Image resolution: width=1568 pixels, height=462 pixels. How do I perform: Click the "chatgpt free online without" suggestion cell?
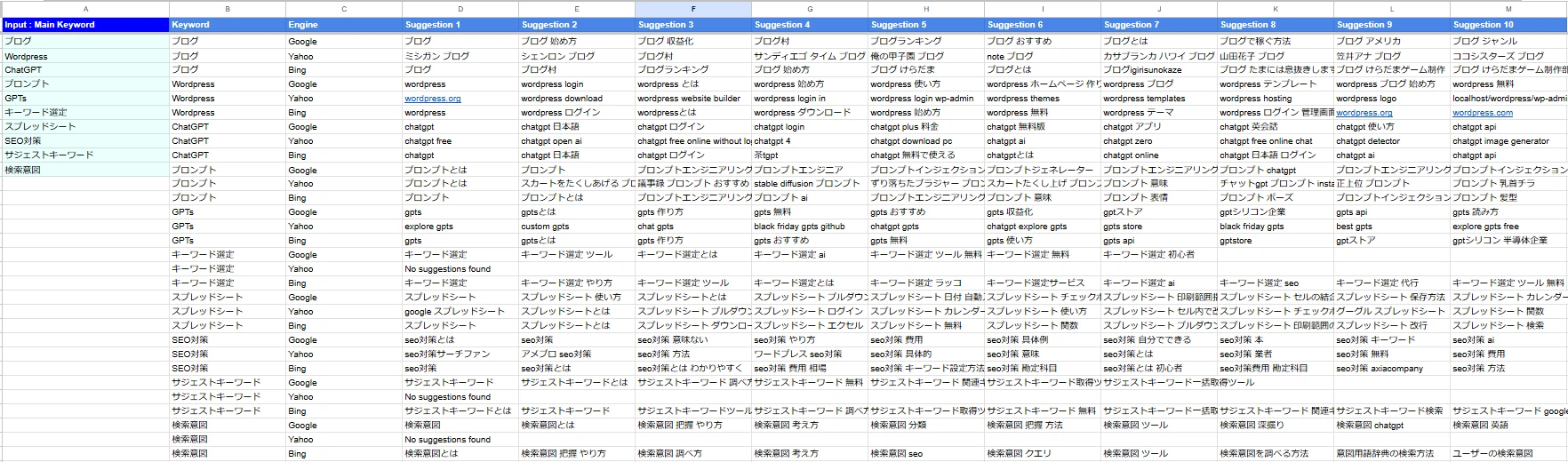[x=693, y=141]
